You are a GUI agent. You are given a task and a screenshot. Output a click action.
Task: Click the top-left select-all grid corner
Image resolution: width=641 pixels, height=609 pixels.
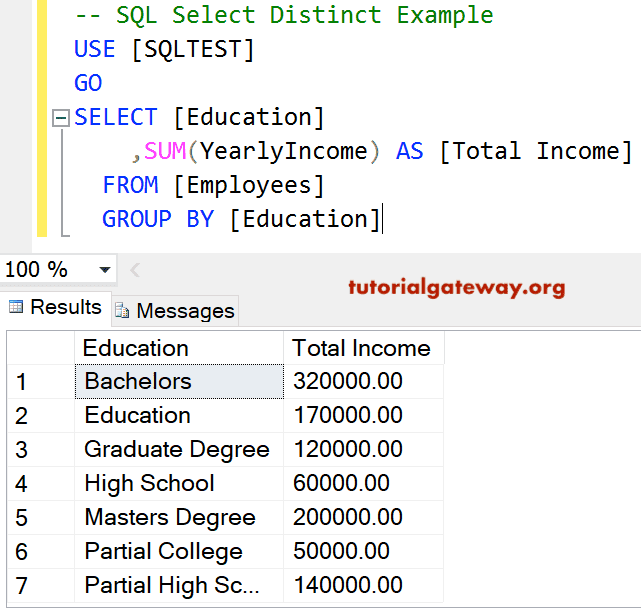[38, 348]
